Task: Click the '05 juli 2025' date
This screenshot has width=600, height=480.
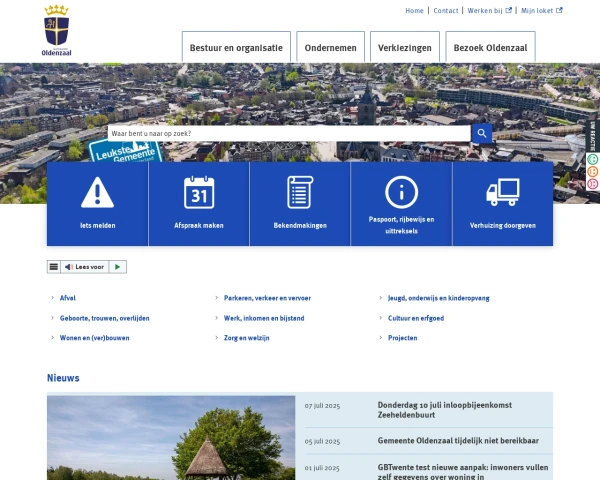Action: pos(322,441)
